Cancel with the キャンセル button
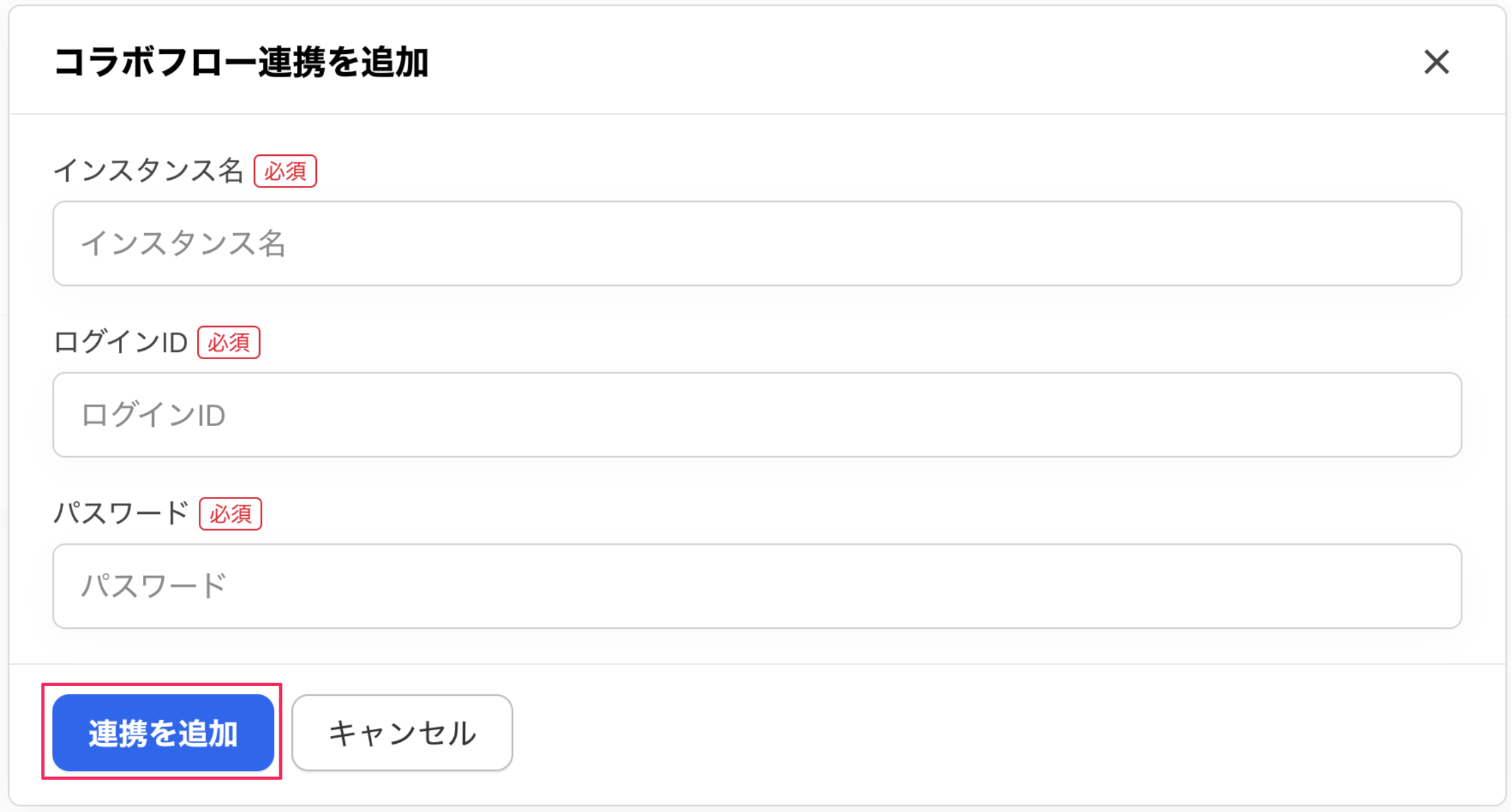 tap(402, 733)
